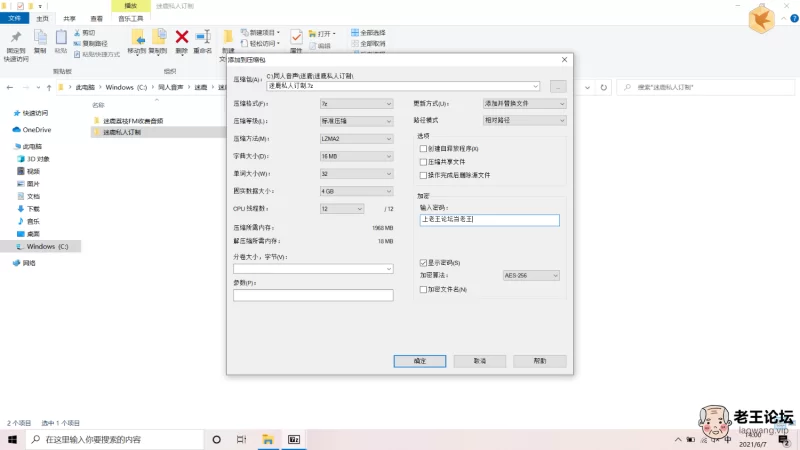Open the split volume size dropdown
Image resolution: width=800 pixels, height=450 pixels.
[x=313, y=269]
